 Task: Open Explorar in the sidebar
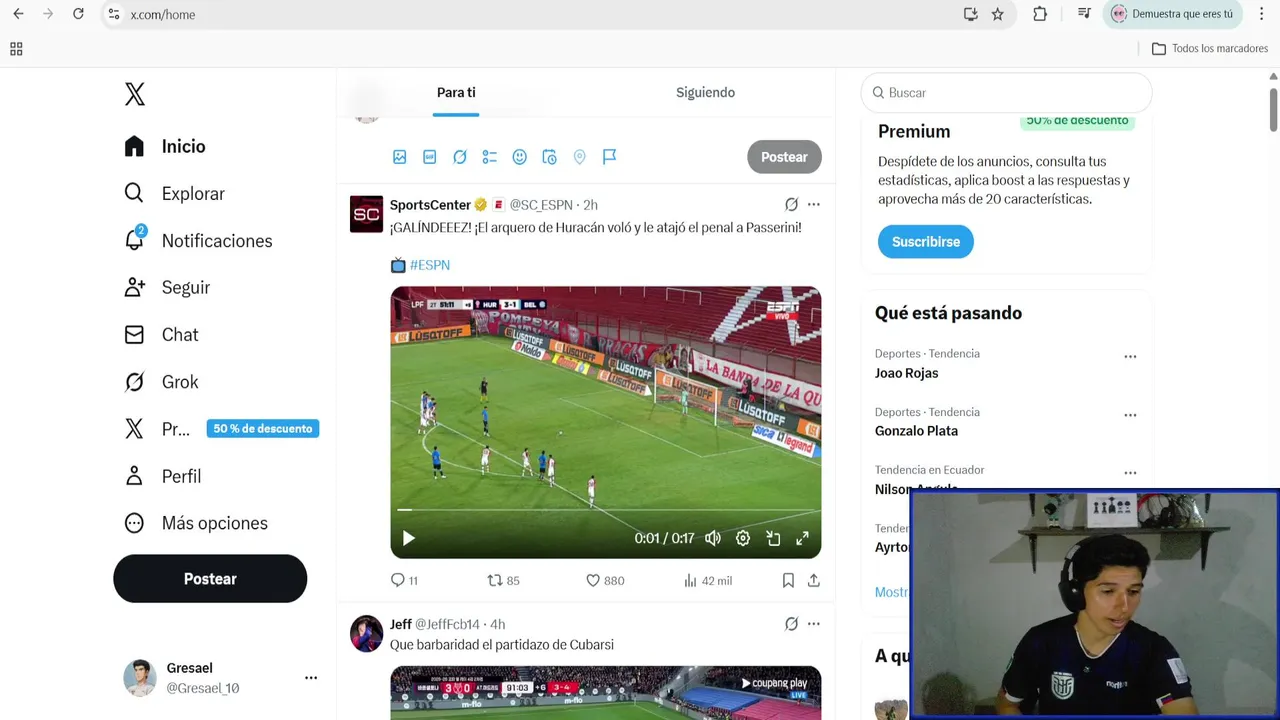coord(174,193)
